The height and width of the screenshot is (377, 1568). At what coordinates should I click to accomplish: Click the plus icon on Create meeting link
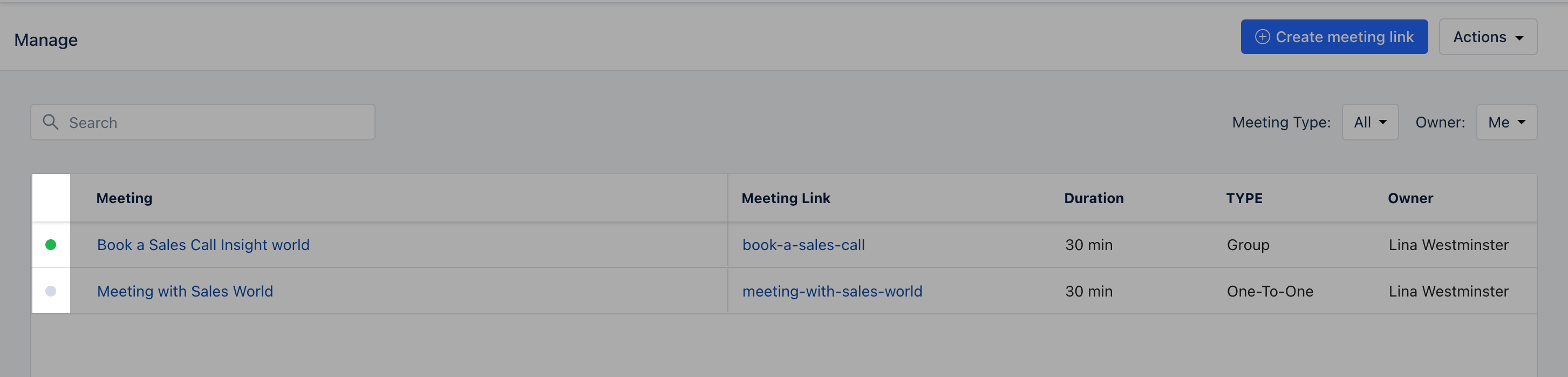(1263, 37)
